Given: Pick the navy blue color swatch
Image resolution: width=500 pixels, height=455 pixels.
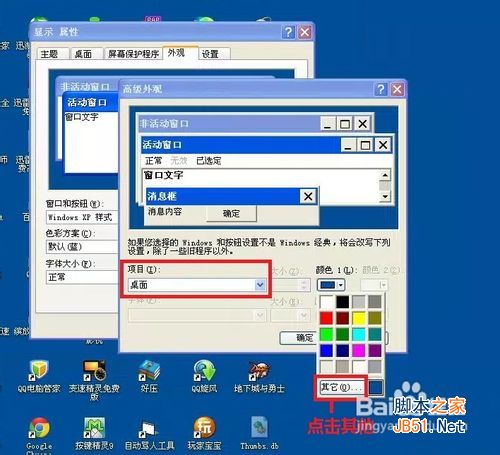Looking at the screenshot, I should tap(343, 351).
